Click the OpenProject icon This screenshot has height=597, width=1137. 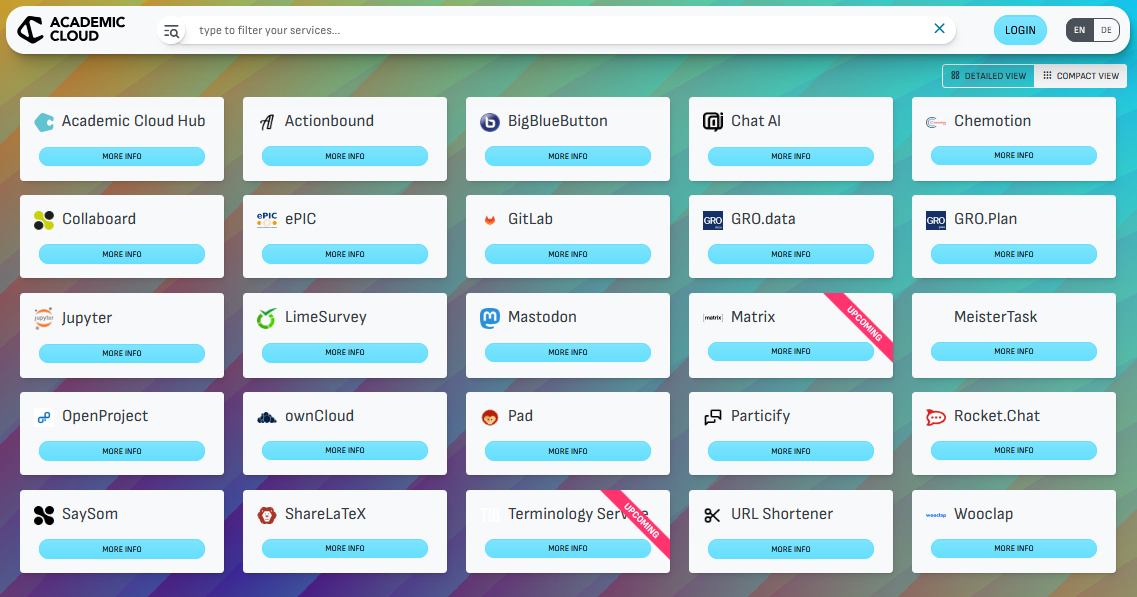(x=44, y=417)
